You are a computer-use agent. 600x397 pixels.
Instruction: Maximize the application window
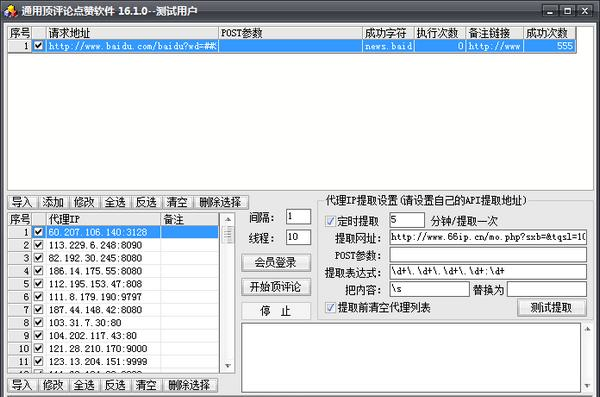[567, 11]
